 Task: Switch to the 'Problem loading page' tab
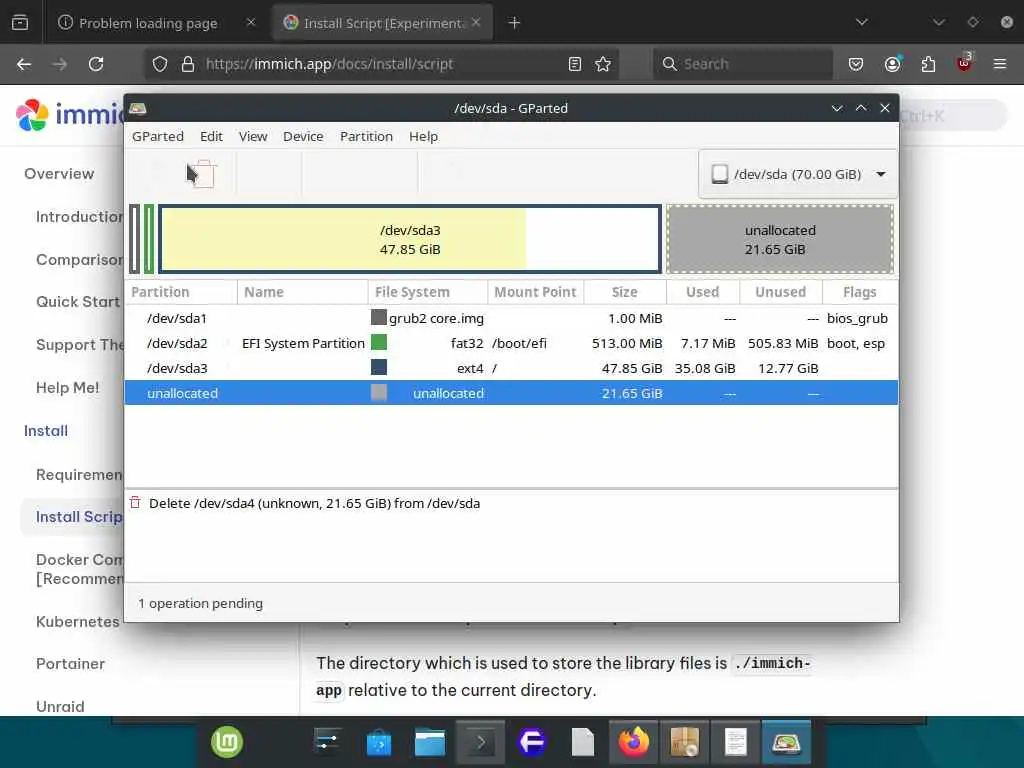[156, 23]
